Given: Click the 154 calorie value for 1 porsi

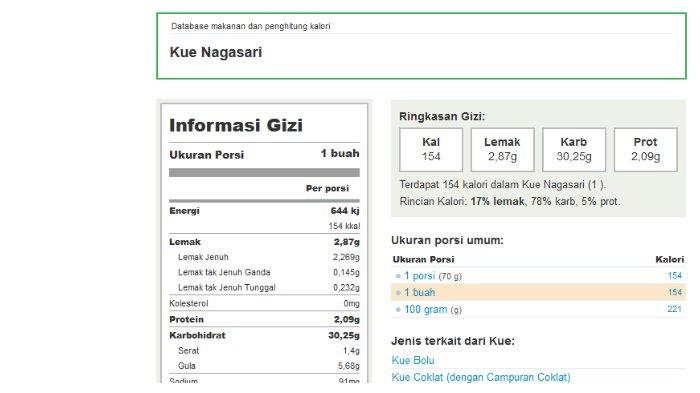Looking at the screenshot, I should pyautogui.click(x=675, y=276).
